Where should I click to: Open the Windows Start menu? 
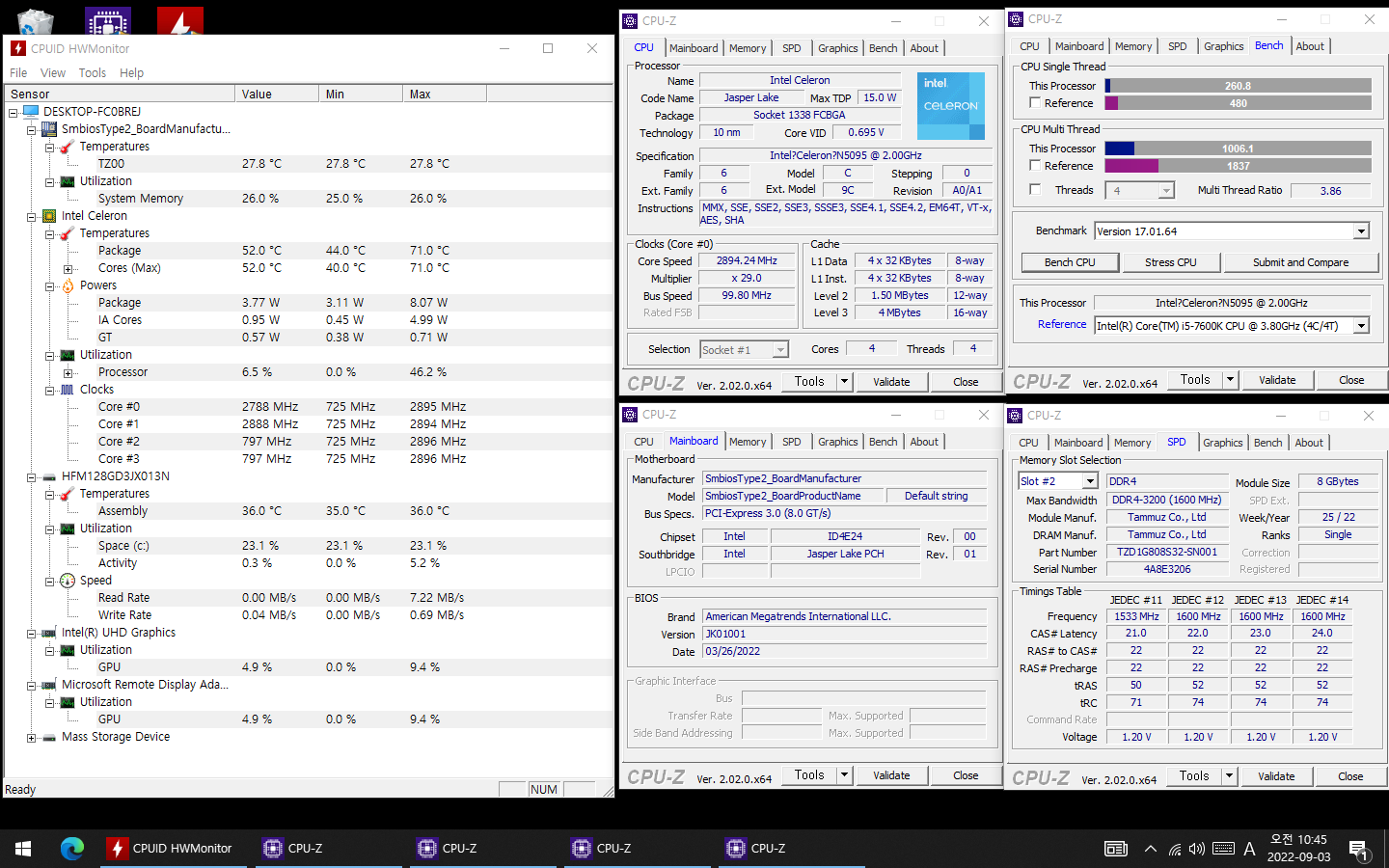(x=23, y=849)
